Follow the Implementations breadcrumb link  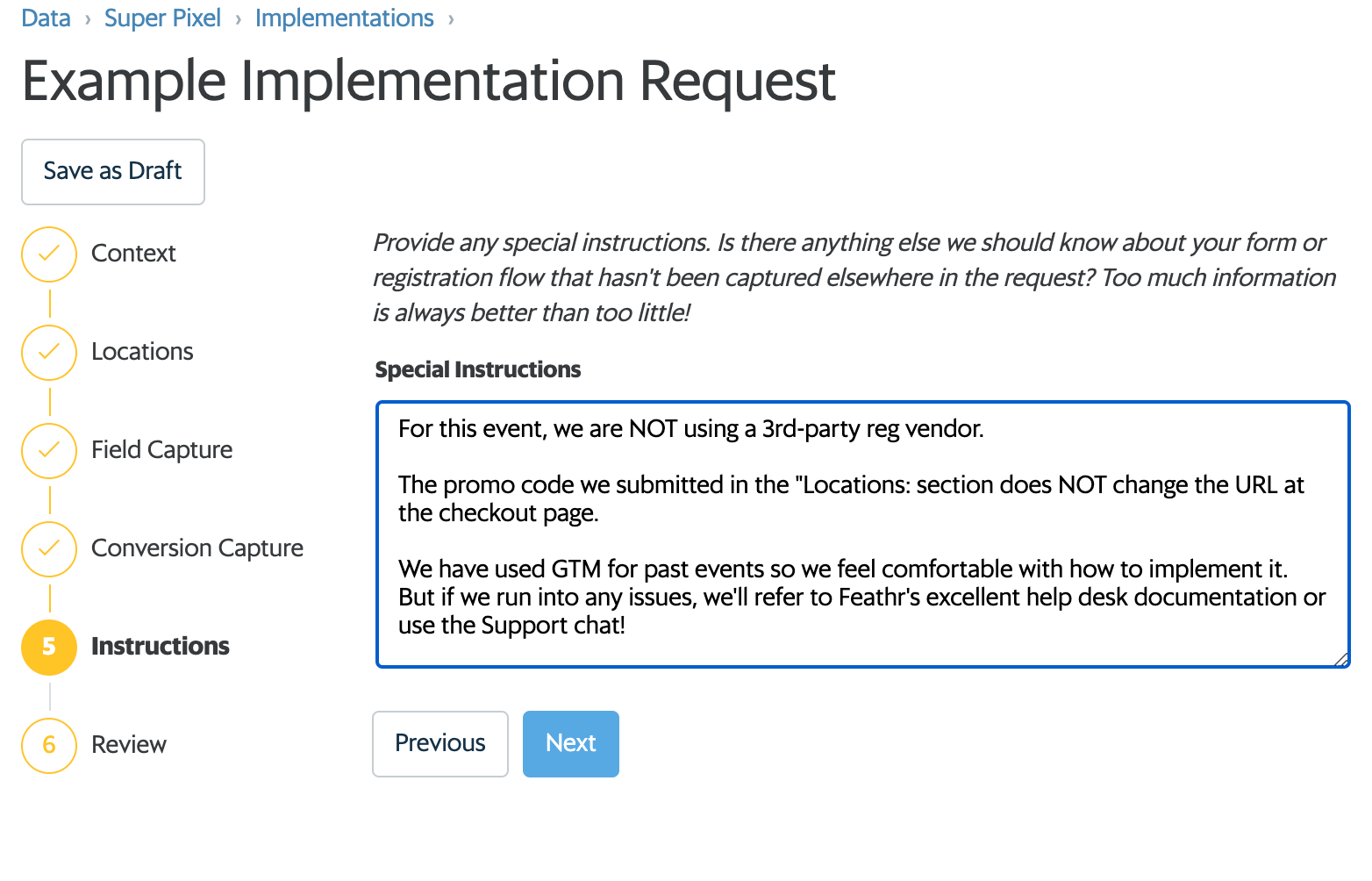click(345, 18)
